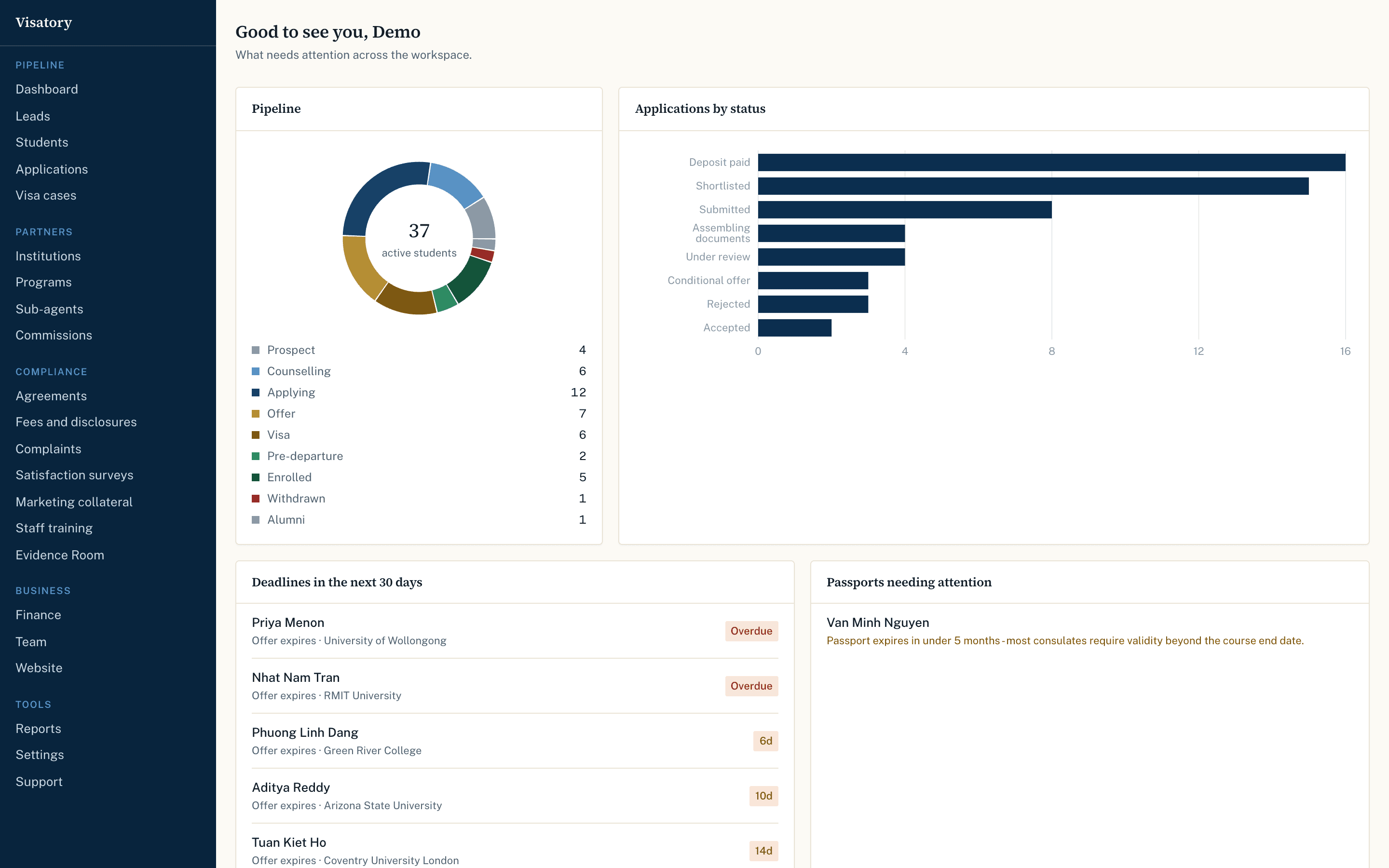Click Aditya Reddy's 10d badge
1389x868 pixels.
click(x=763, y=796)
